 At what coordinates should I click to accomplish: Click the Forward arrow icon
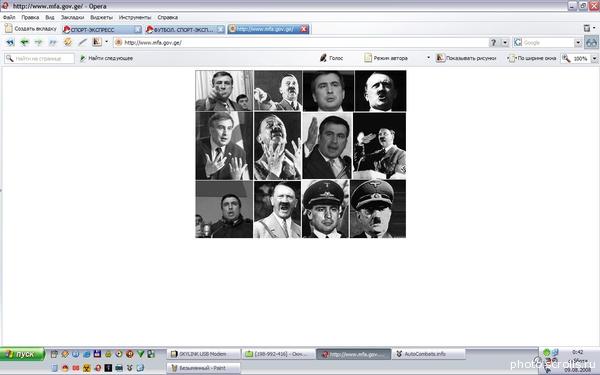(39, 42)
